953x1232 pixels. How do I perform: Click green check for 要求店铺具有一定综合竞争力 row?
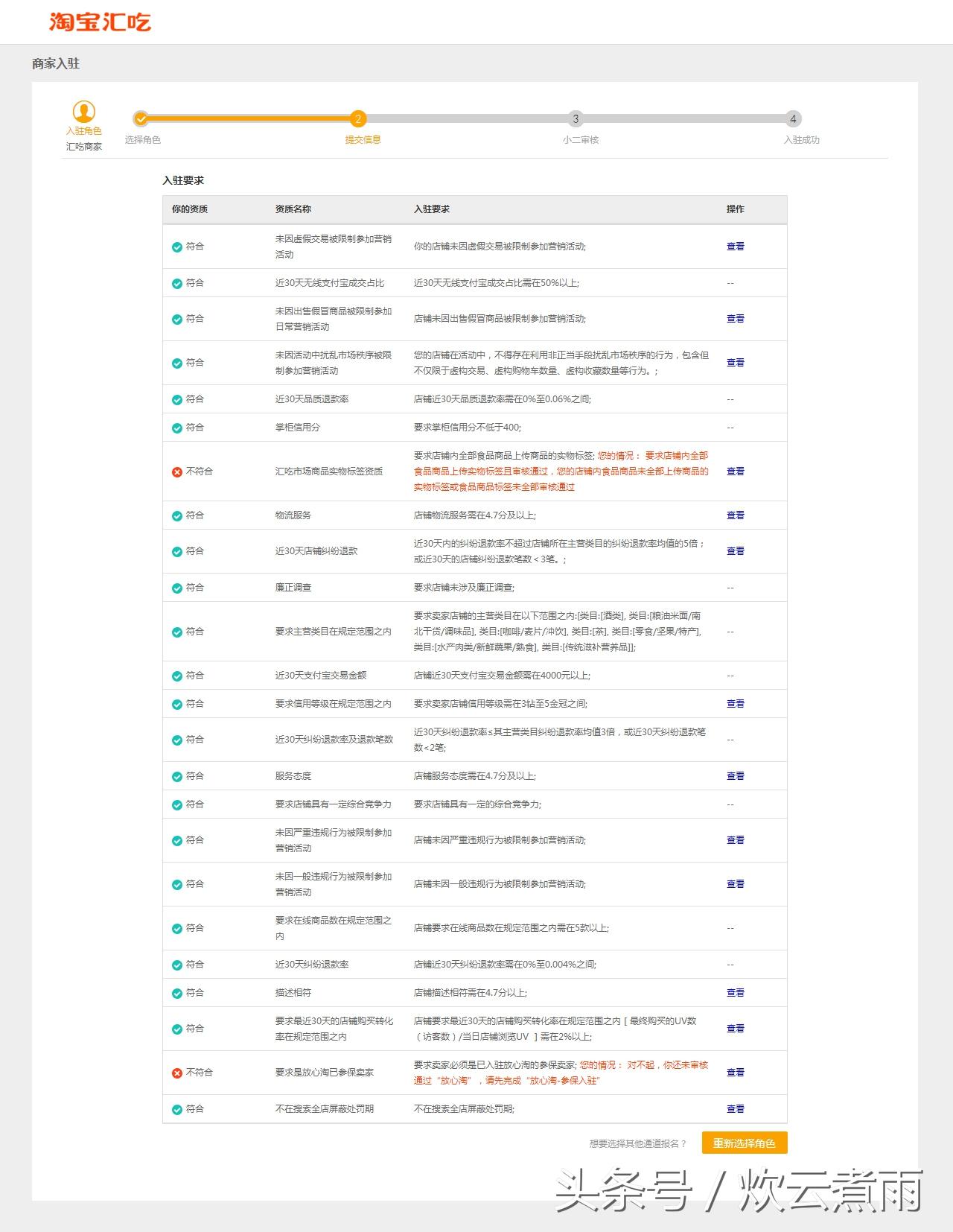[x=177, y=804]
